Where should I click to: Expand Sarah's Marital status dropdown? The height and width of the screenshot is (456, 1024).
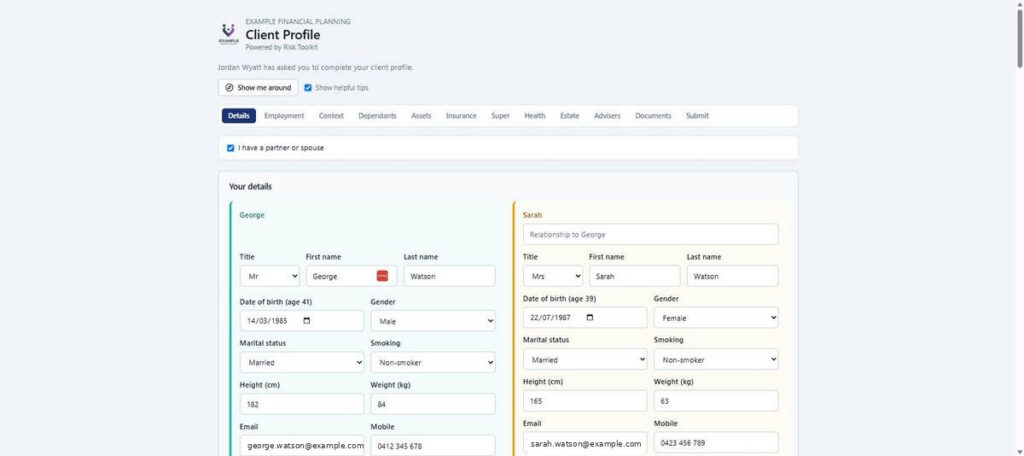pyautogui.click(x=585, y=359)
